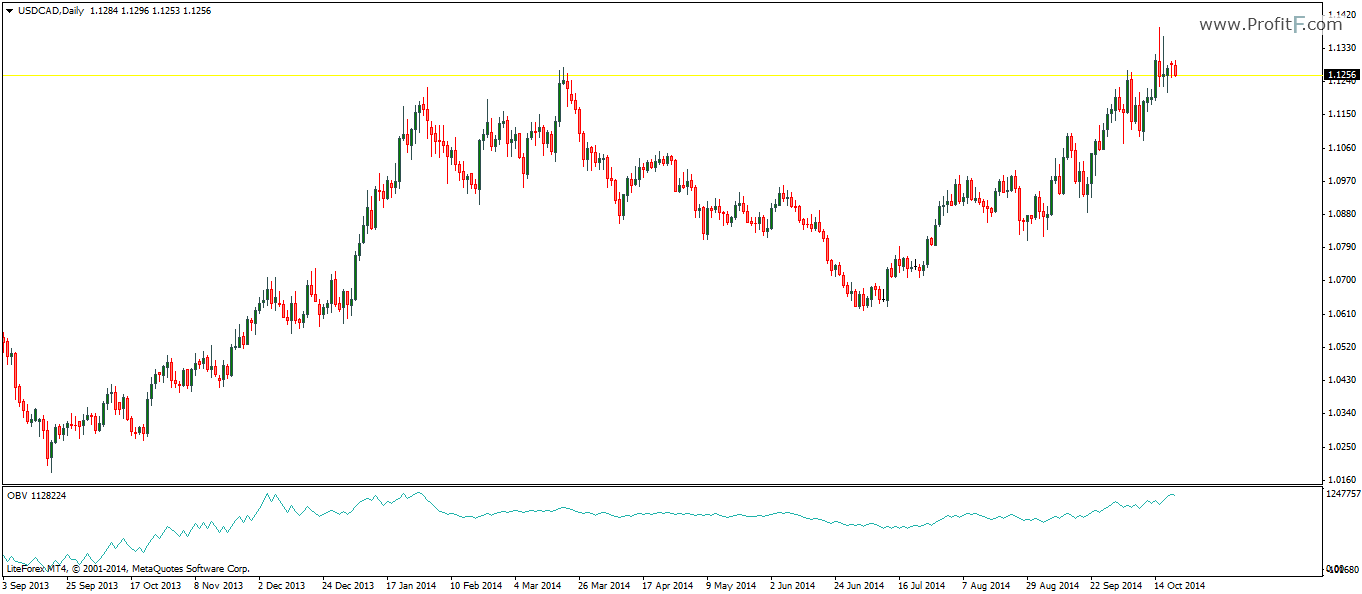This screenshot has height=594, width=1362.
Task: Click the 2 Dec 2013 date label
Action: [x=284, y=586]
